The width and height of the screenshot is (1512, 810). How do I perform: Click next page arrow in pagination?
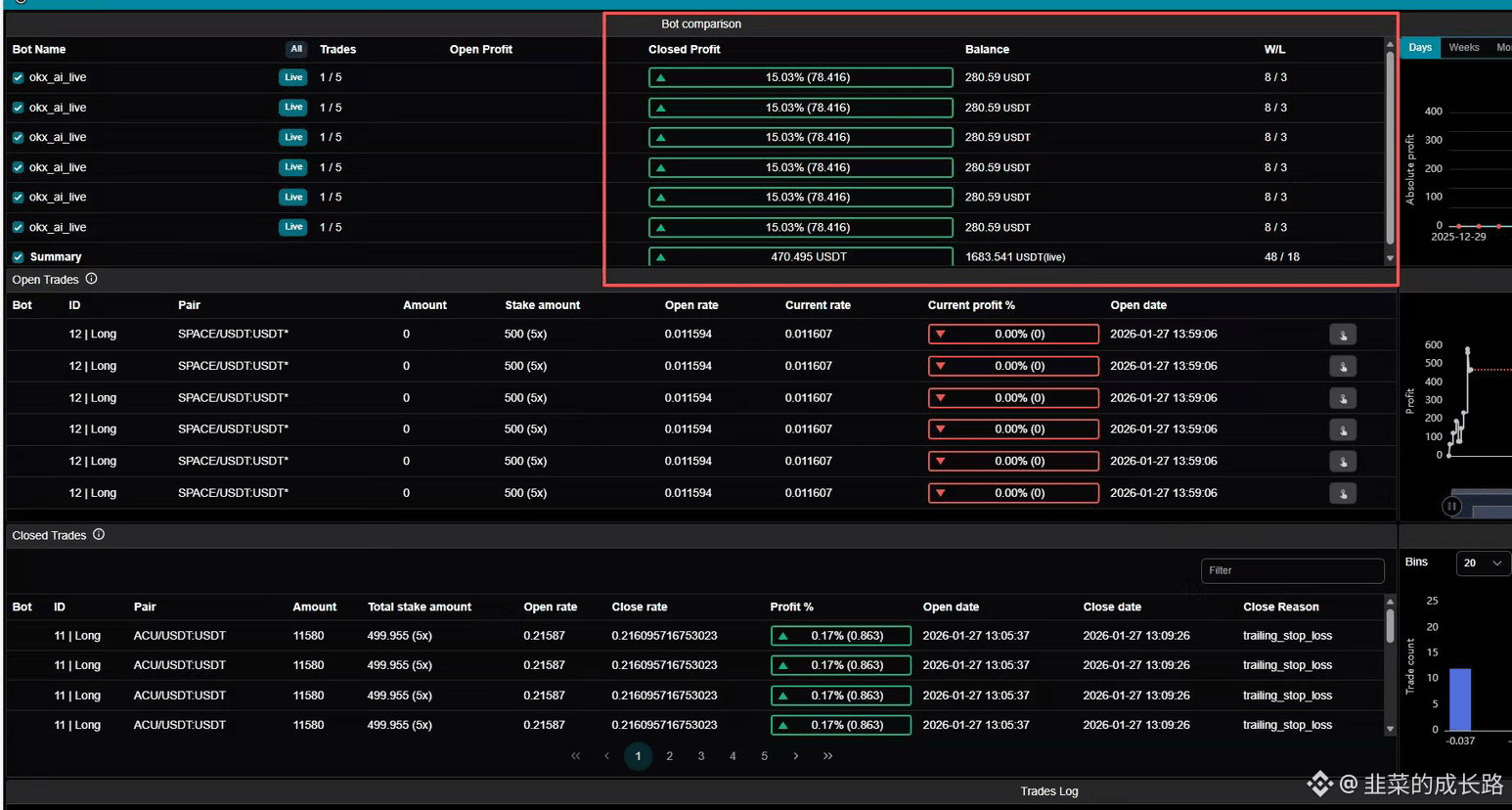click(796, 756)
